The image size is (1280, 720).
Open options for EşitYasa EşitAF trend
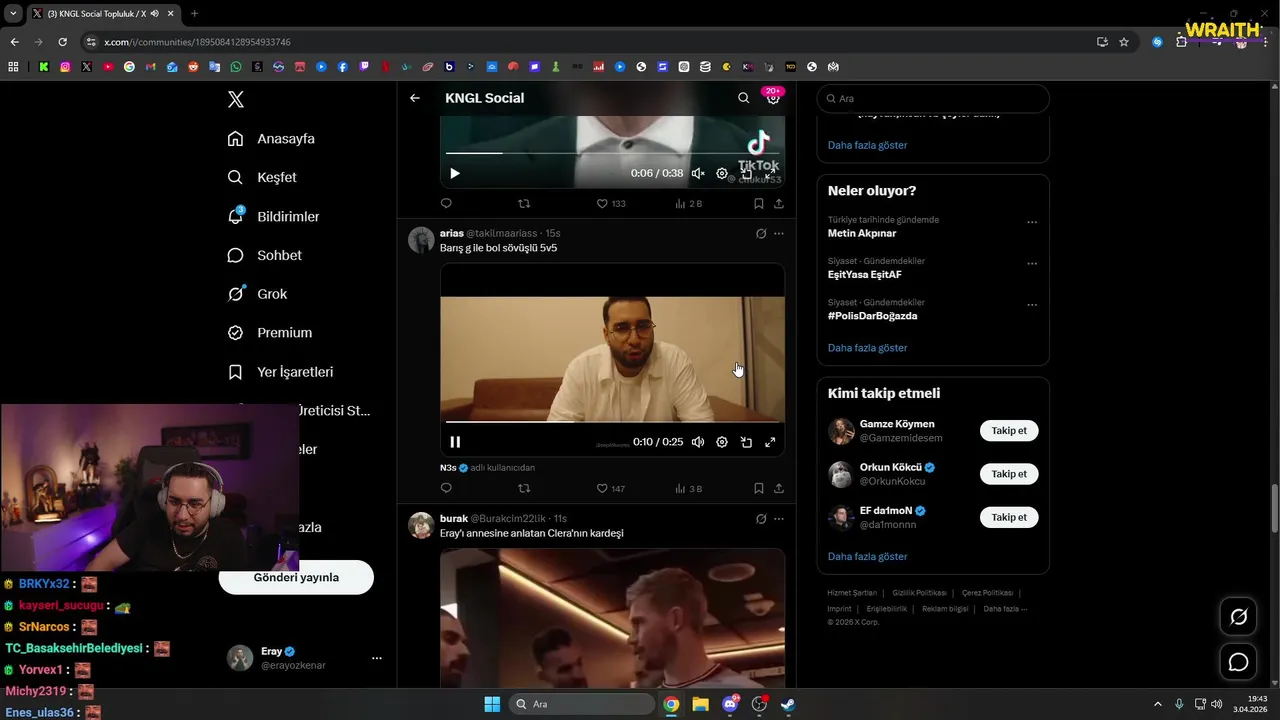(x=1032, y=264)
